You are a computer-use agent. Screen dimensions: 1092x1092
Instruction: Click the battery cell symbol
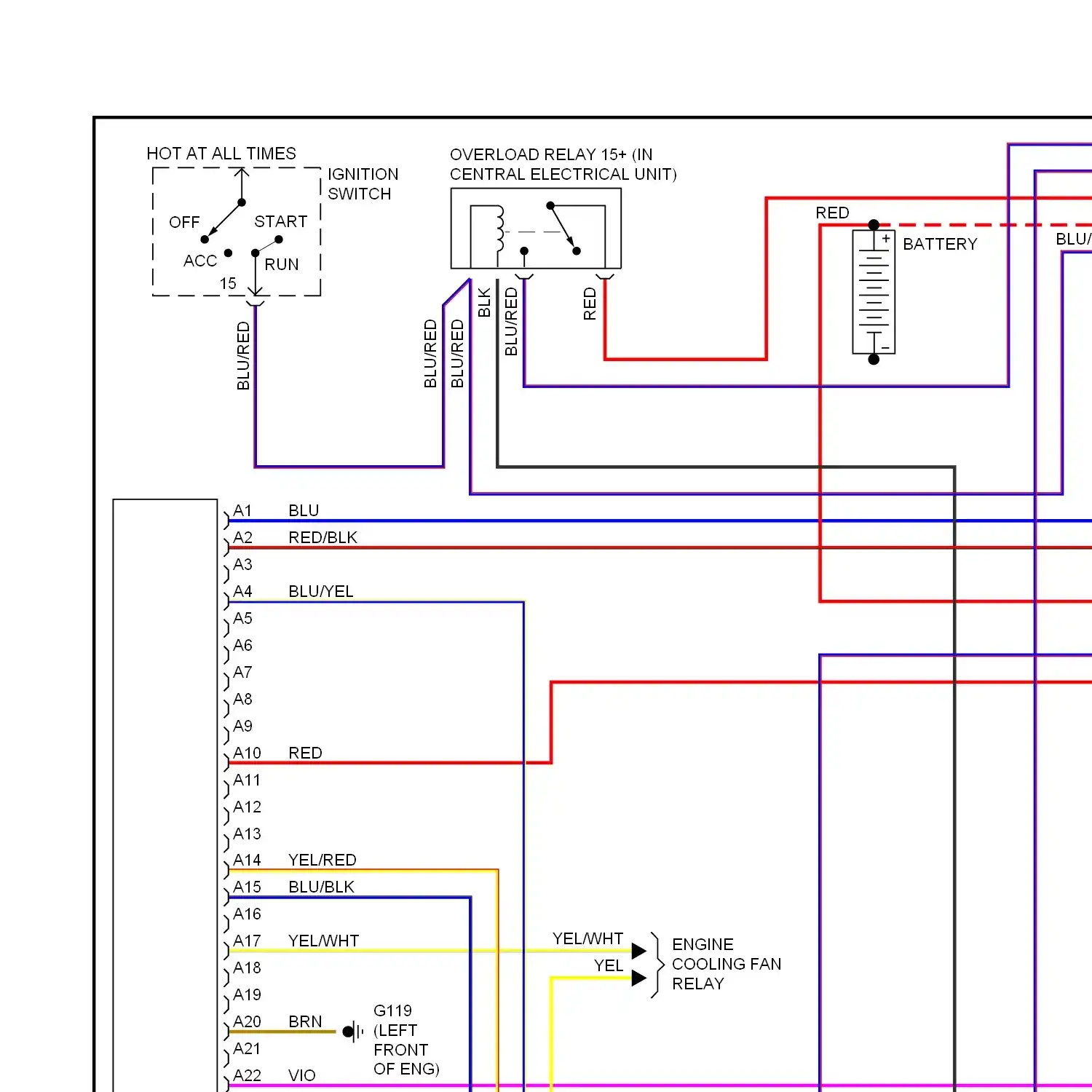pos(874,292)
